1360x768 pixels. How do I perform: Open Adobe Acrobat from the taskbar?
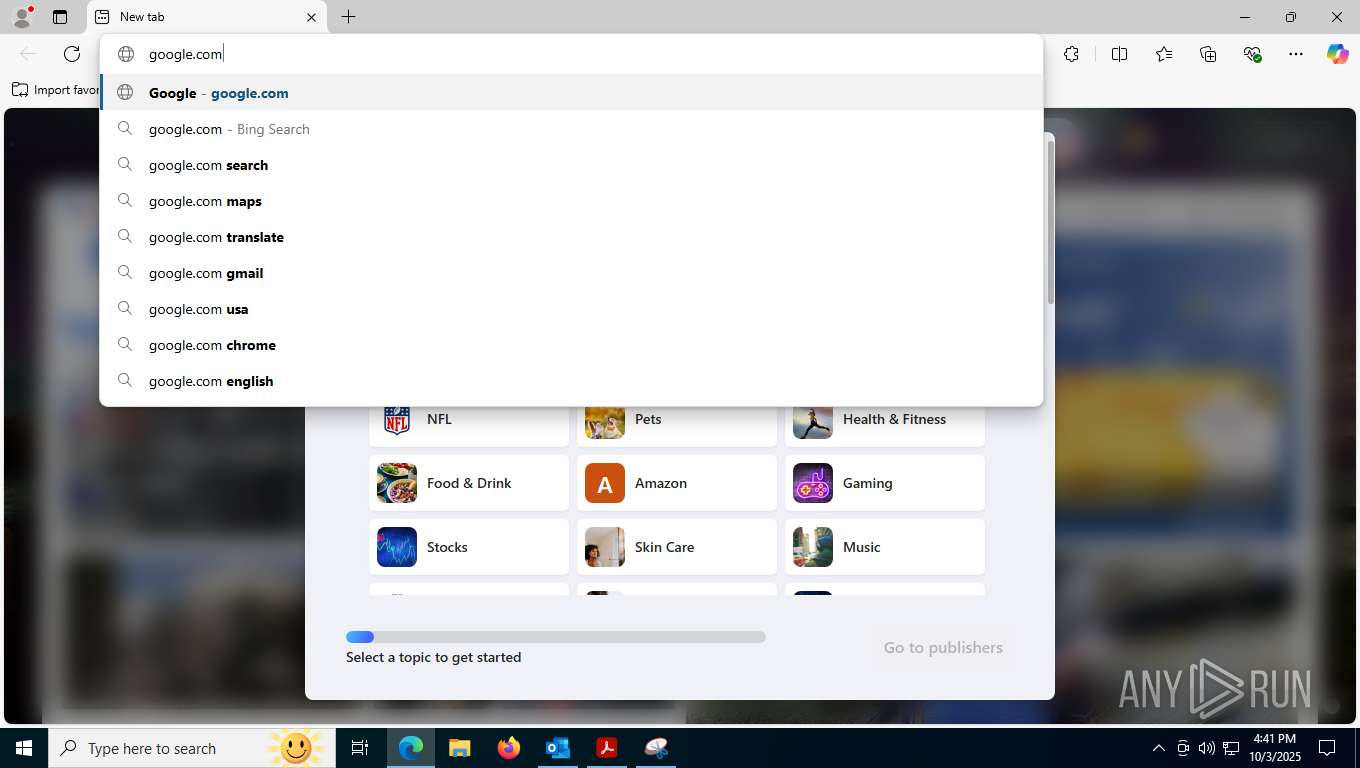pos(607,748)
